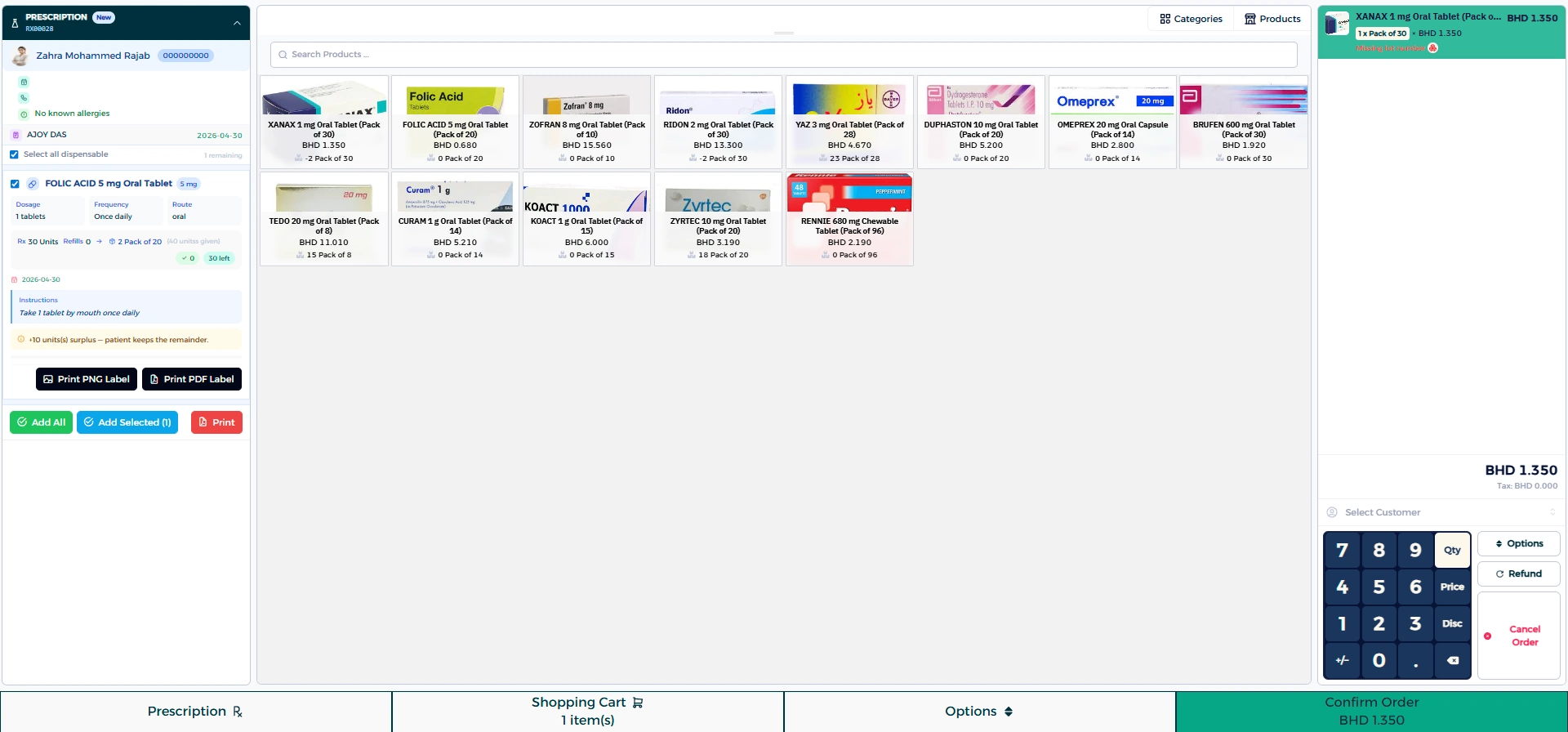The width and height of the screenshot is (1568, 732).
Task: Select ZOFRAN 8 mg Oral Tablet card
Action: point(587,123)
